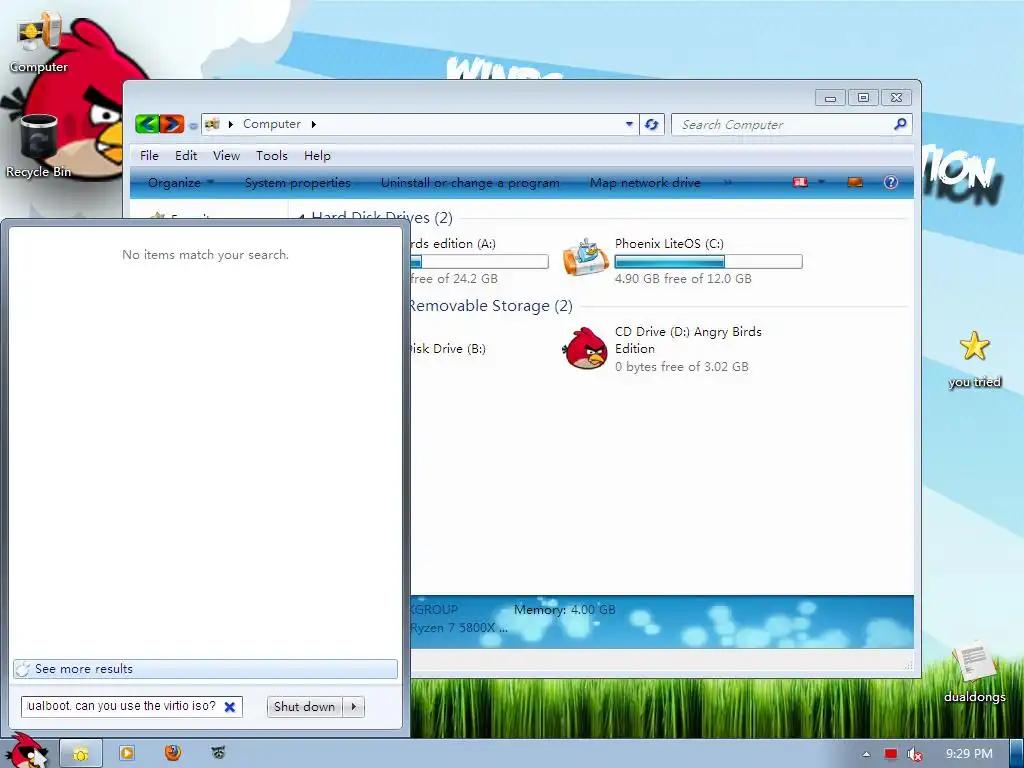Open the 'you tried' star icon on the desktop
Image resolution: width=1024 pixels, height=768 pixels.
974,359
